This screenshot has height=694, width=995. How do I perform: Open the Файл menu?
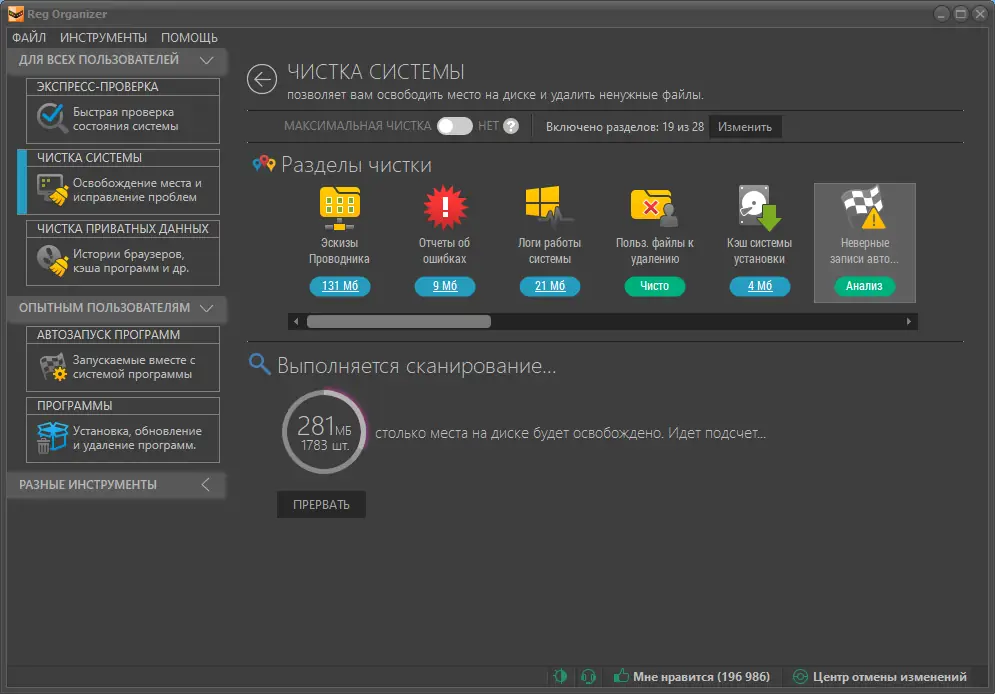point(29,37)
